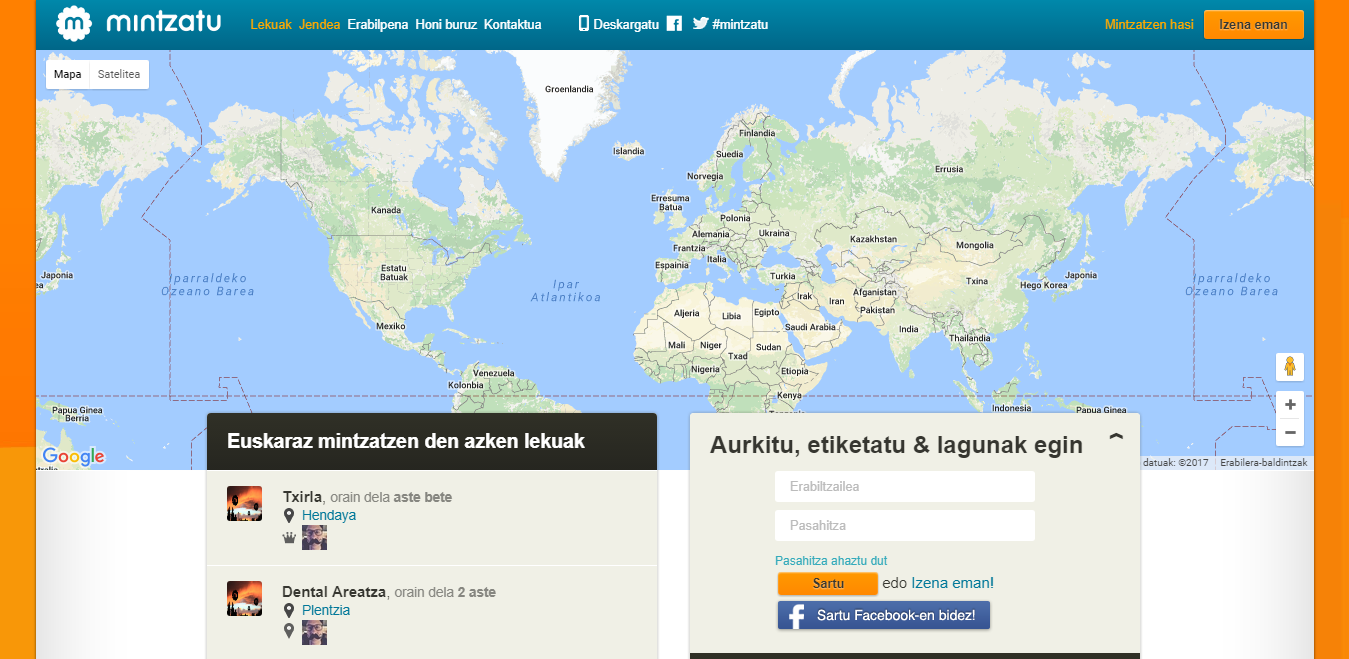This screenshot has width=1349, height=659.
Task: Open the Facebook page icon in header
Action: pos(675,25)
